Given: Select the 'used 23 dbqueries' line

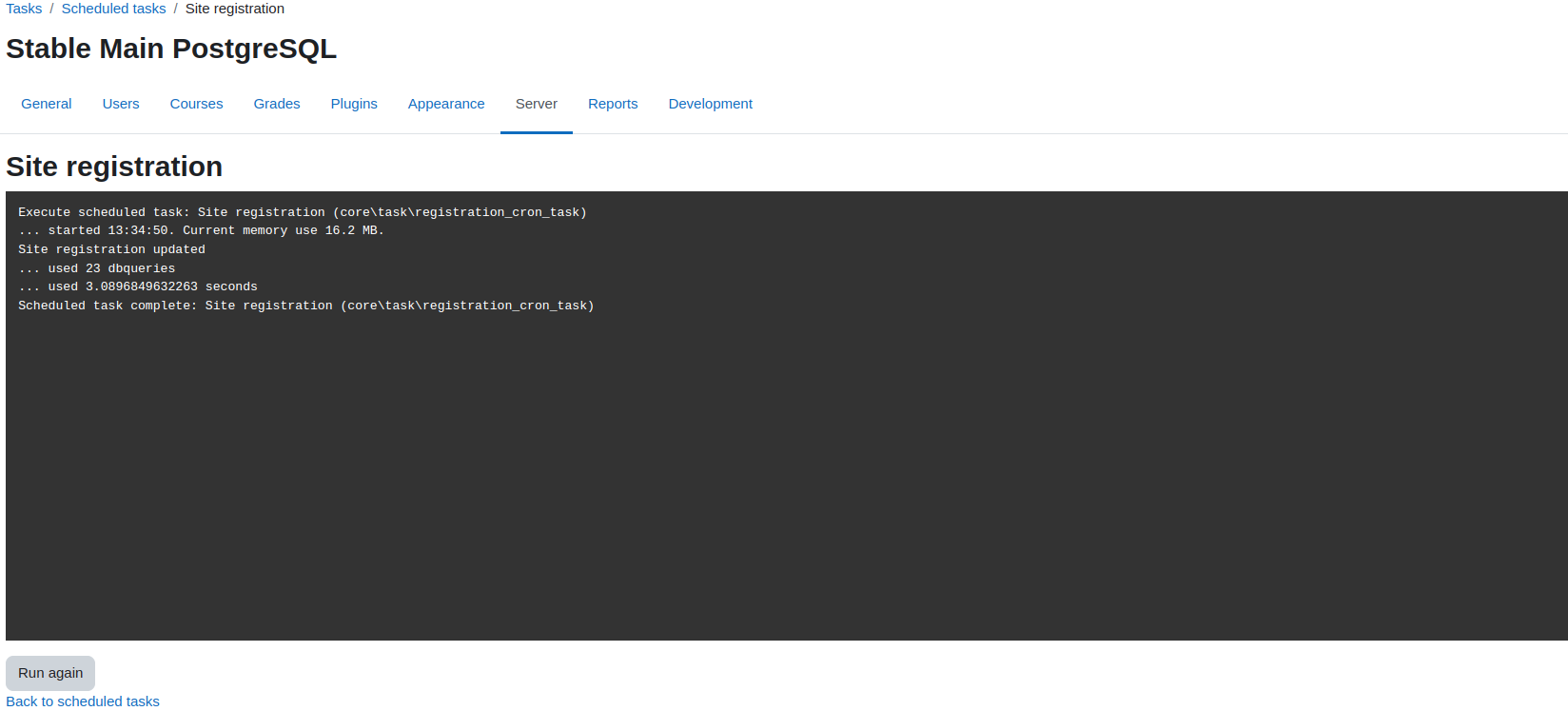Looking at the screenshot, I should click(96, 268).
